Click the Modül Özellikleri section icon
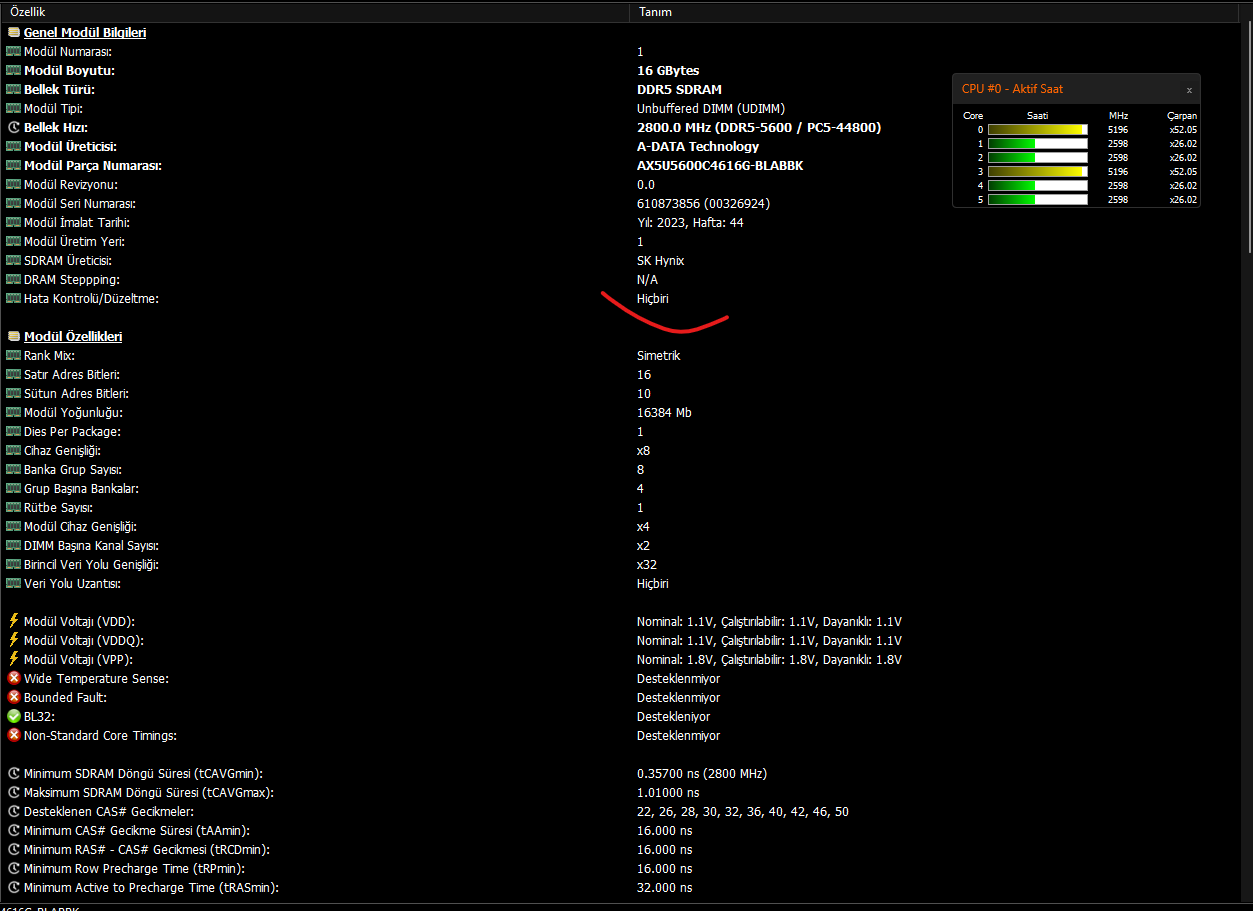Image resolution: width=1253 pixels, height=911 pixels. (x=14, y=336)
